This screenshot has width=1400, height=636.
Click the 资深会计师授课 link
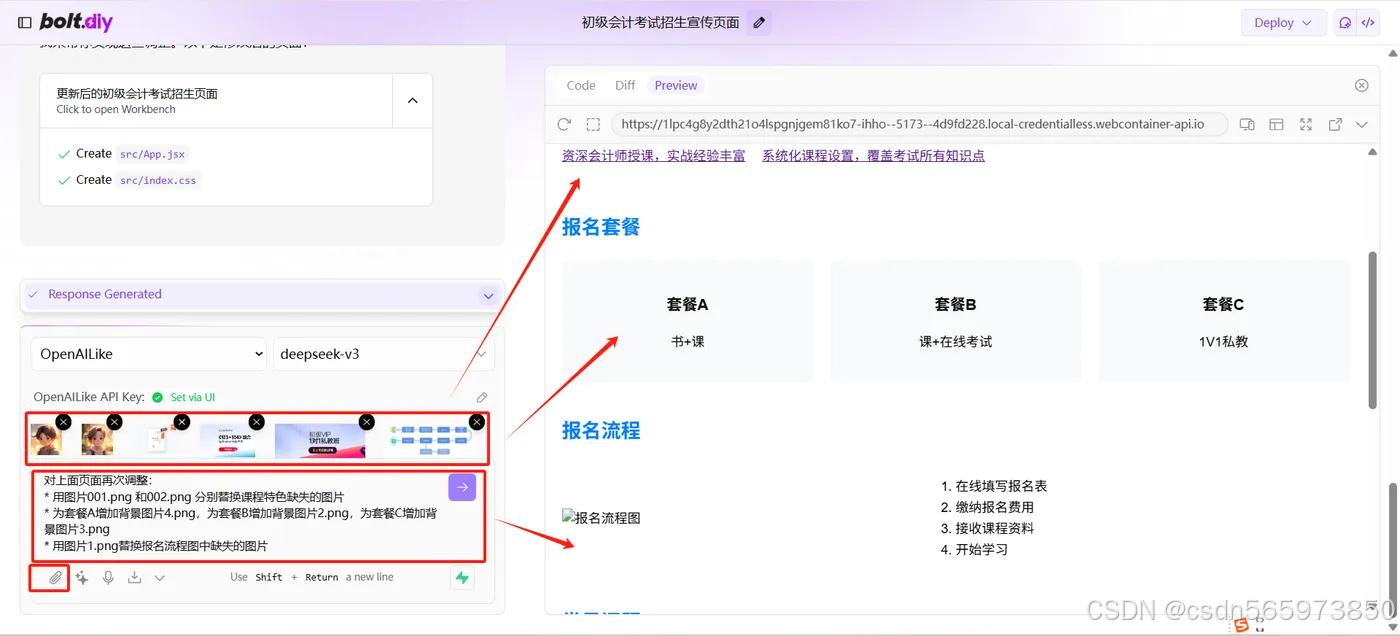[x=653, y=155]
